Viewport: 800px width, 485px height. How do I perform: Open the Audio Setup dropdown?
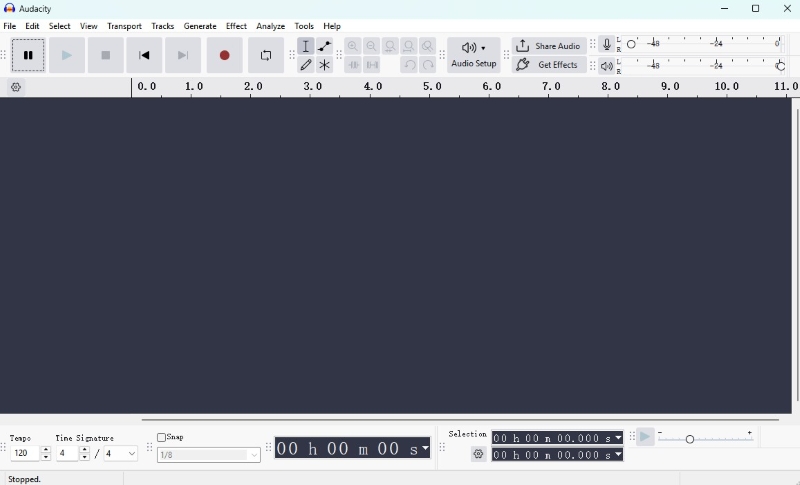click(473, 55)
